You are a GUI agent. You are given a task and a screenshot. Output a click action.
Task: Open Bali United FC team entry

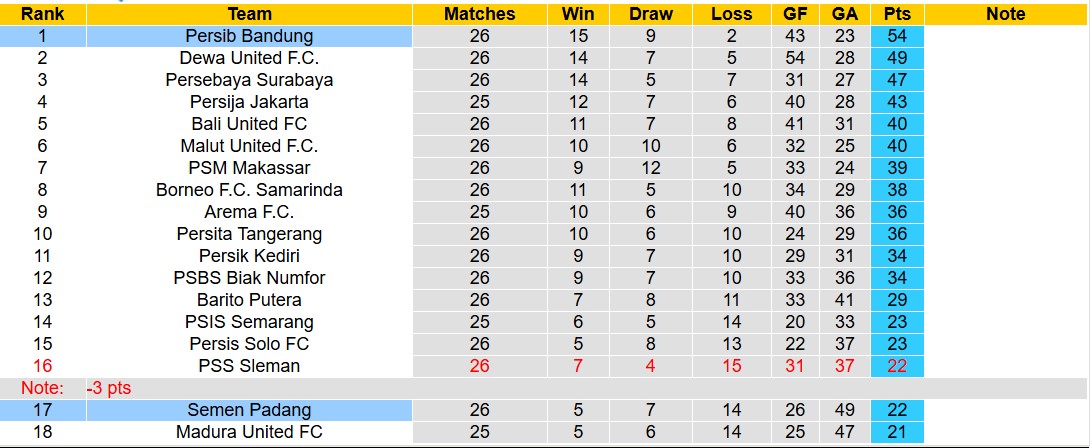pos(249,124)
